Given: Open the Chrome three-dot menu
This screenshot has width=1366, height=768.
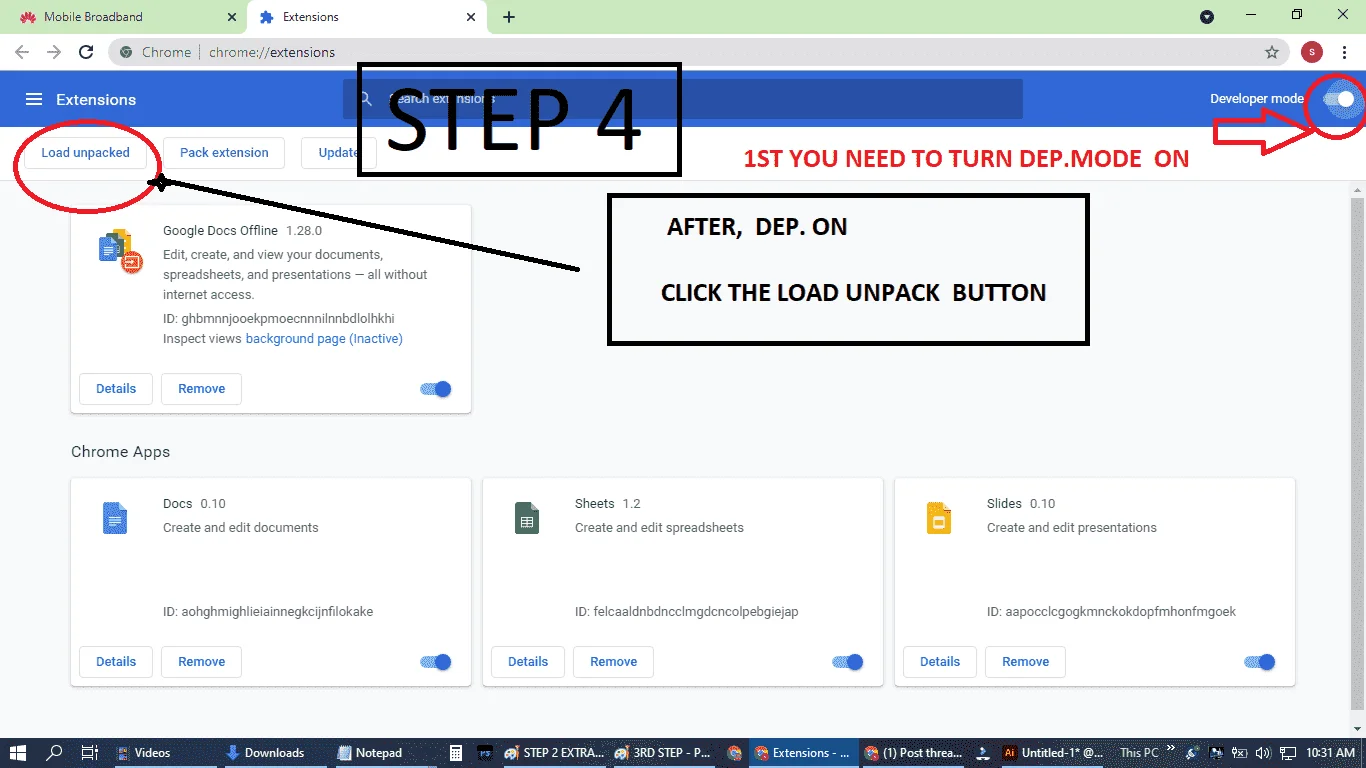Looking at the screenshot, I should pos(1345,52).
